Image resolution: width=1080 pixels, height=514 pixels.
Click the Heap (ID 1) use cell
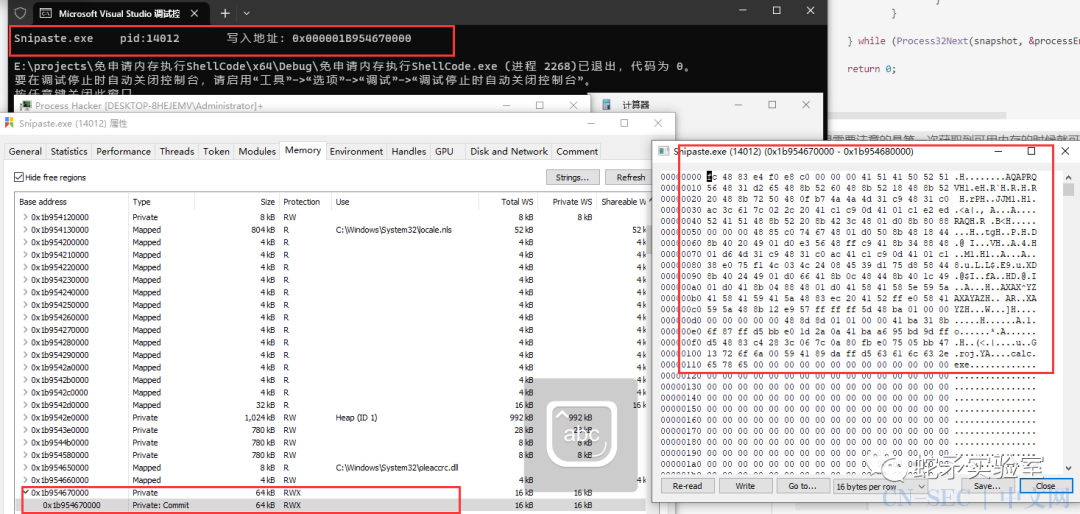356,417
